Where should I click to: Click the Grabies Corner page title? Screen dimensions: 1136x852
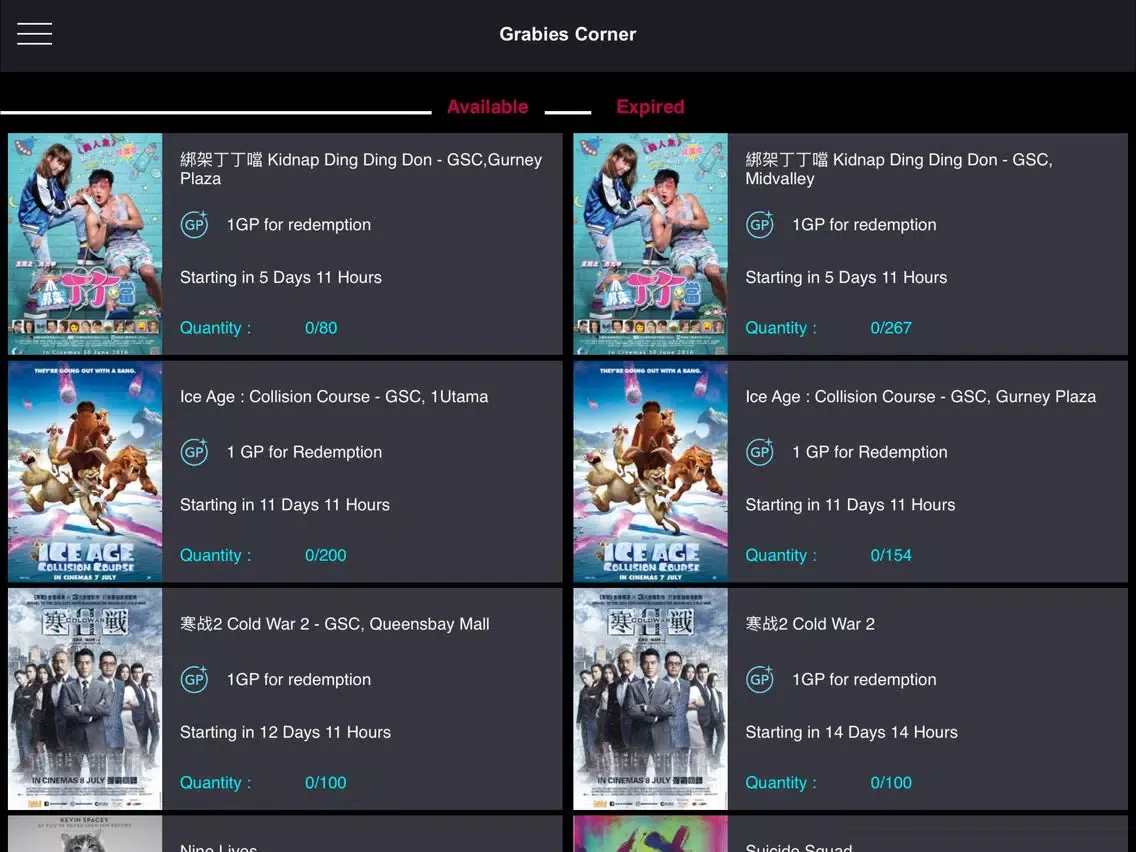567,34
